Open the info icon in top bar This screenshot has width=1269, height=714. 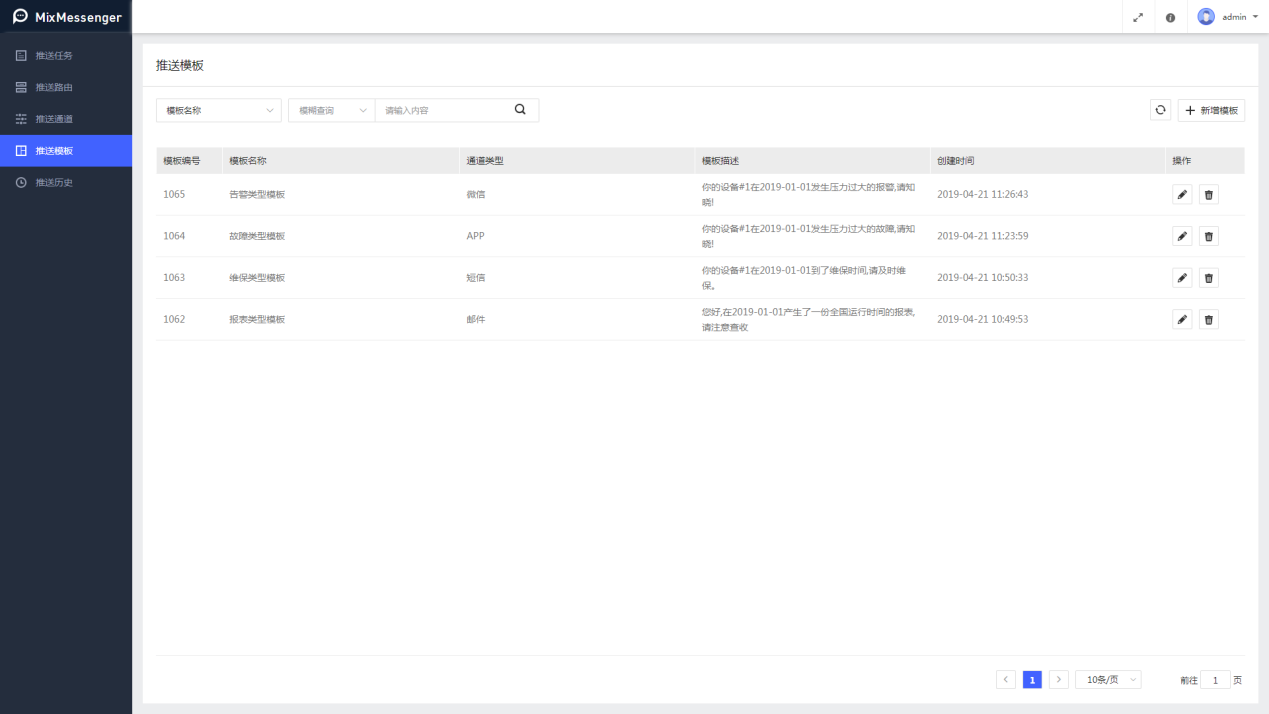[x=1170, y=17]
